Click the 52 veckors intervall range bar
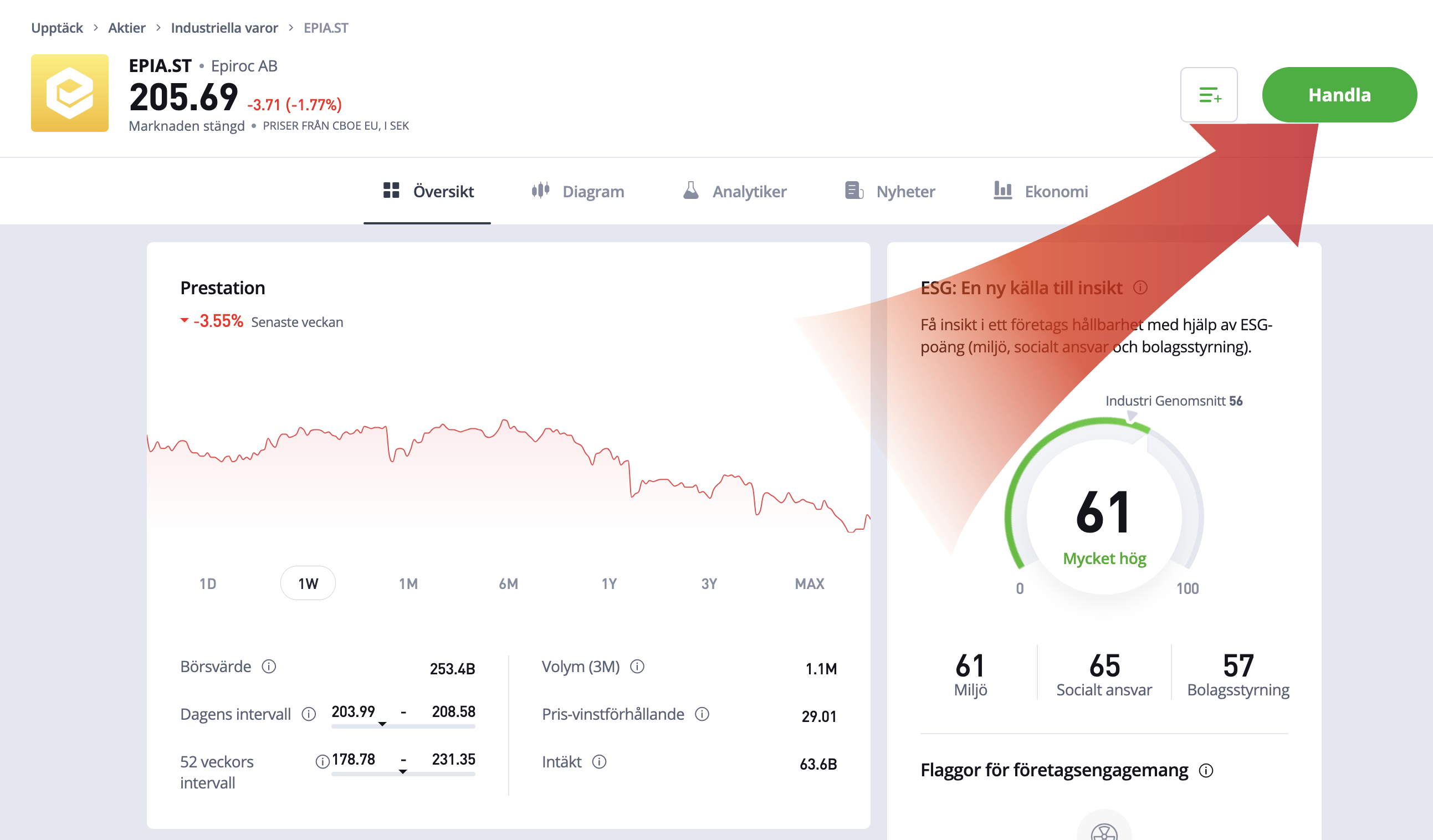This screenshot has width=1433, height=840. (403, 774)
